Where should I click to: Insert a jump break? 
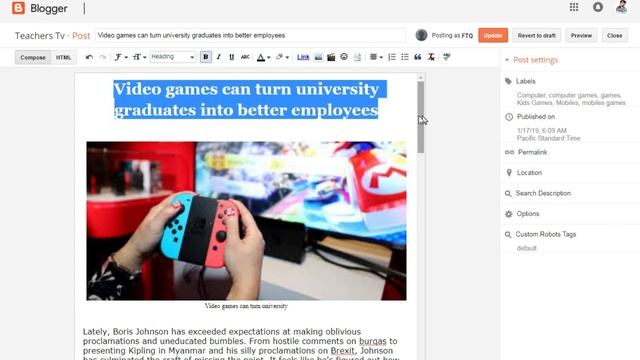(x=357, y=57)
